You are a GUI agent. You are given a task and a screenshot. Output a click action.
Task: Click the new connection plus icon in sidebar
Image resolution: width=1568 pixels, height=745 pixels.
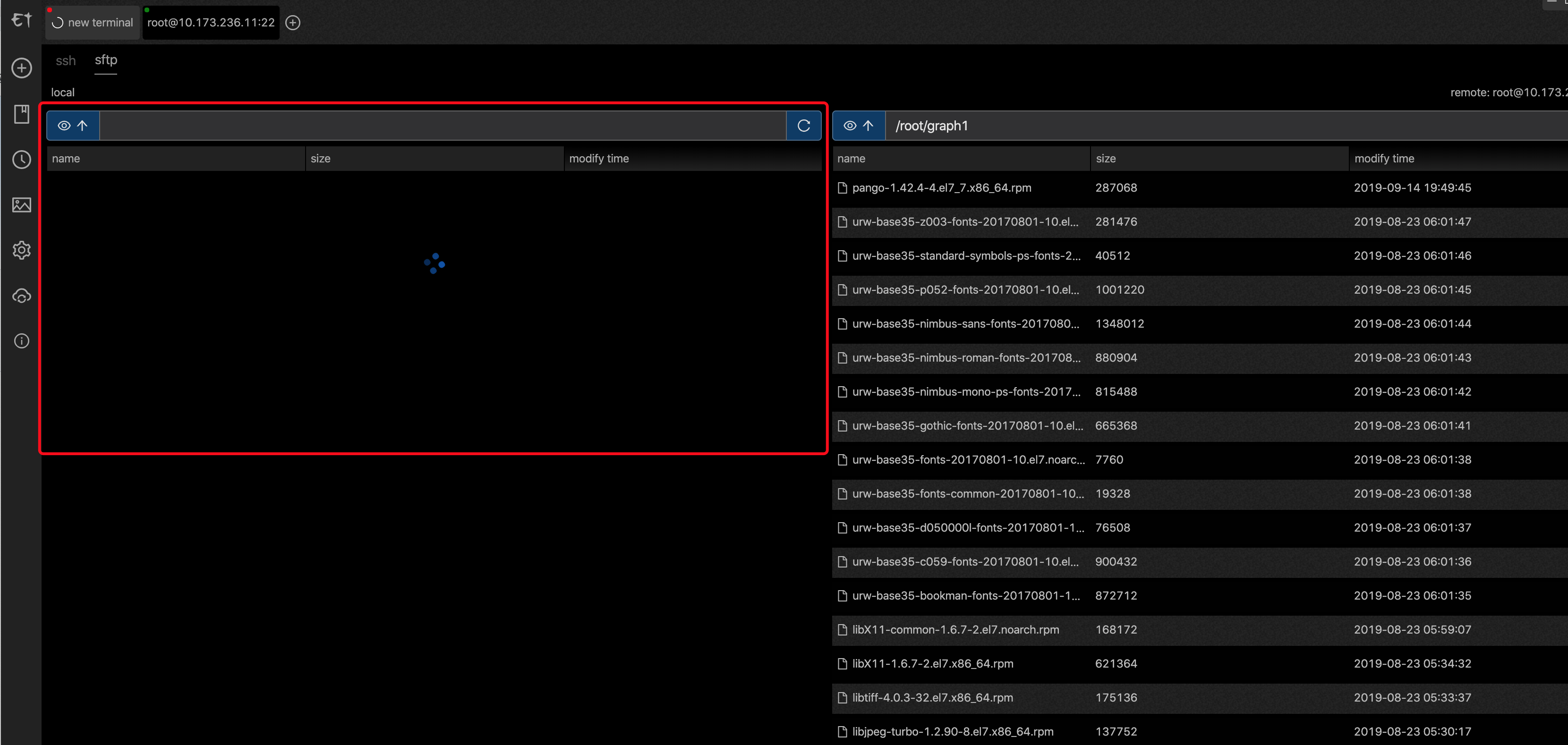pos(22,68)
